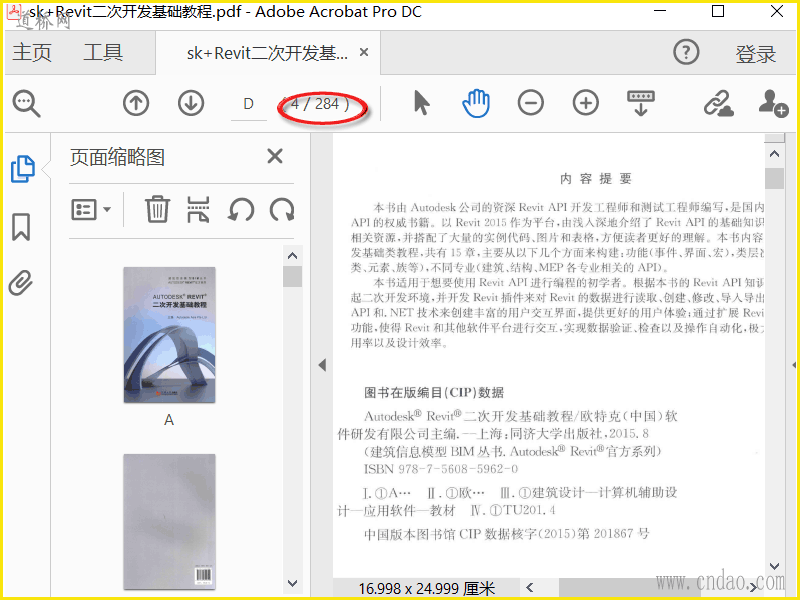Maximize the Acrobat window
Image resolution: width=800 pixels, height=600 pixels.
[x=718, y=11]
